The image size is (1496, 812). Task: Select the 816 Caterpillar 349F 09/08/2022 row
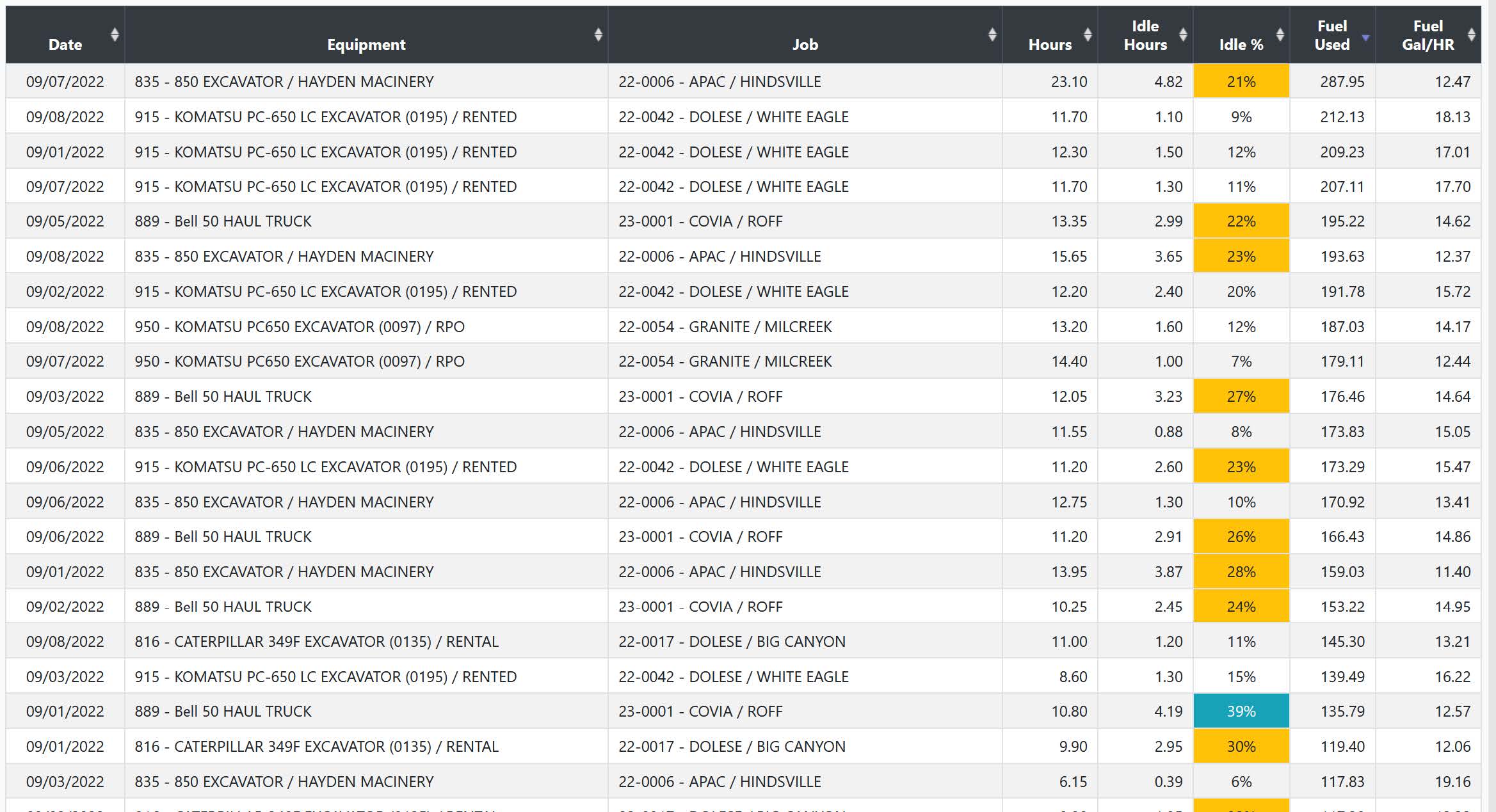316,642
